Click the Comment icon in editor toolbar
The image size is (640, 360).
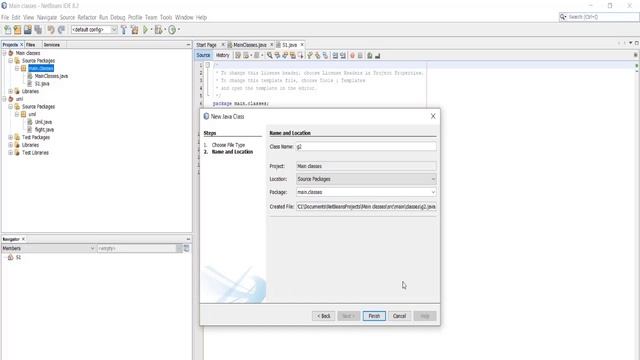coord(370,56)
